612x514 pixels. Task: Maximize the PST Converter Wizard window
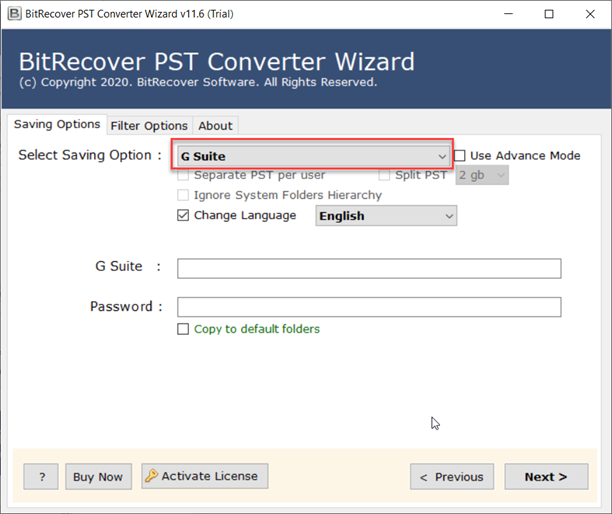549,14
